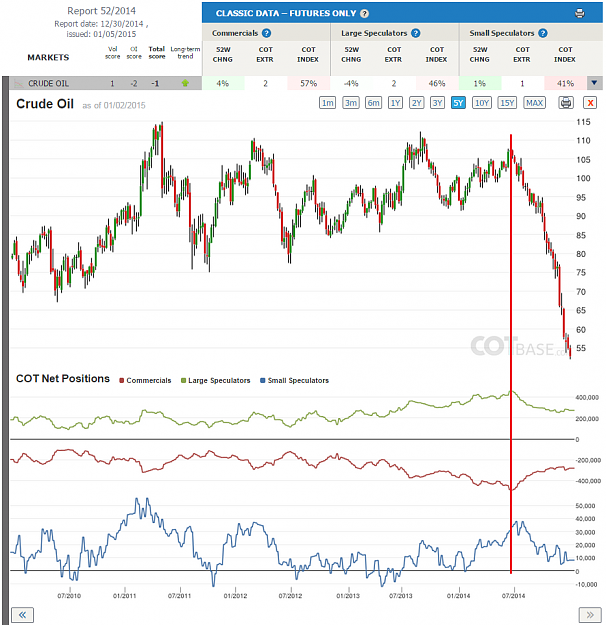
Task: Click the small chart icon beside CRUDE OIL
Action: (18, 84)
